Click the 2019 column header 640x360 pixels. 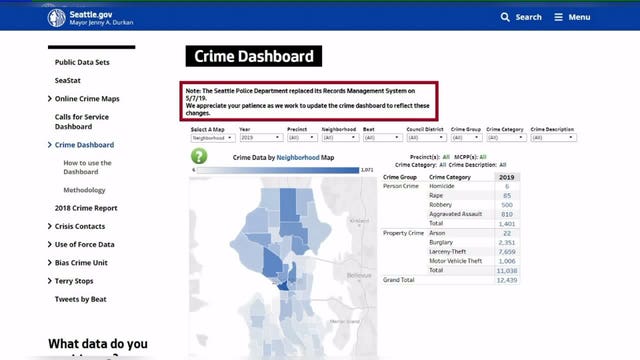point(507,177)
